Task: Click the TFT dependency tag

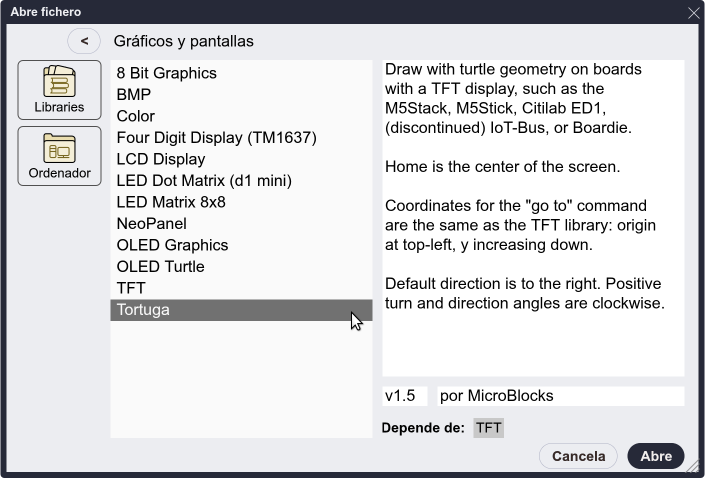Action: click(489, 428)
